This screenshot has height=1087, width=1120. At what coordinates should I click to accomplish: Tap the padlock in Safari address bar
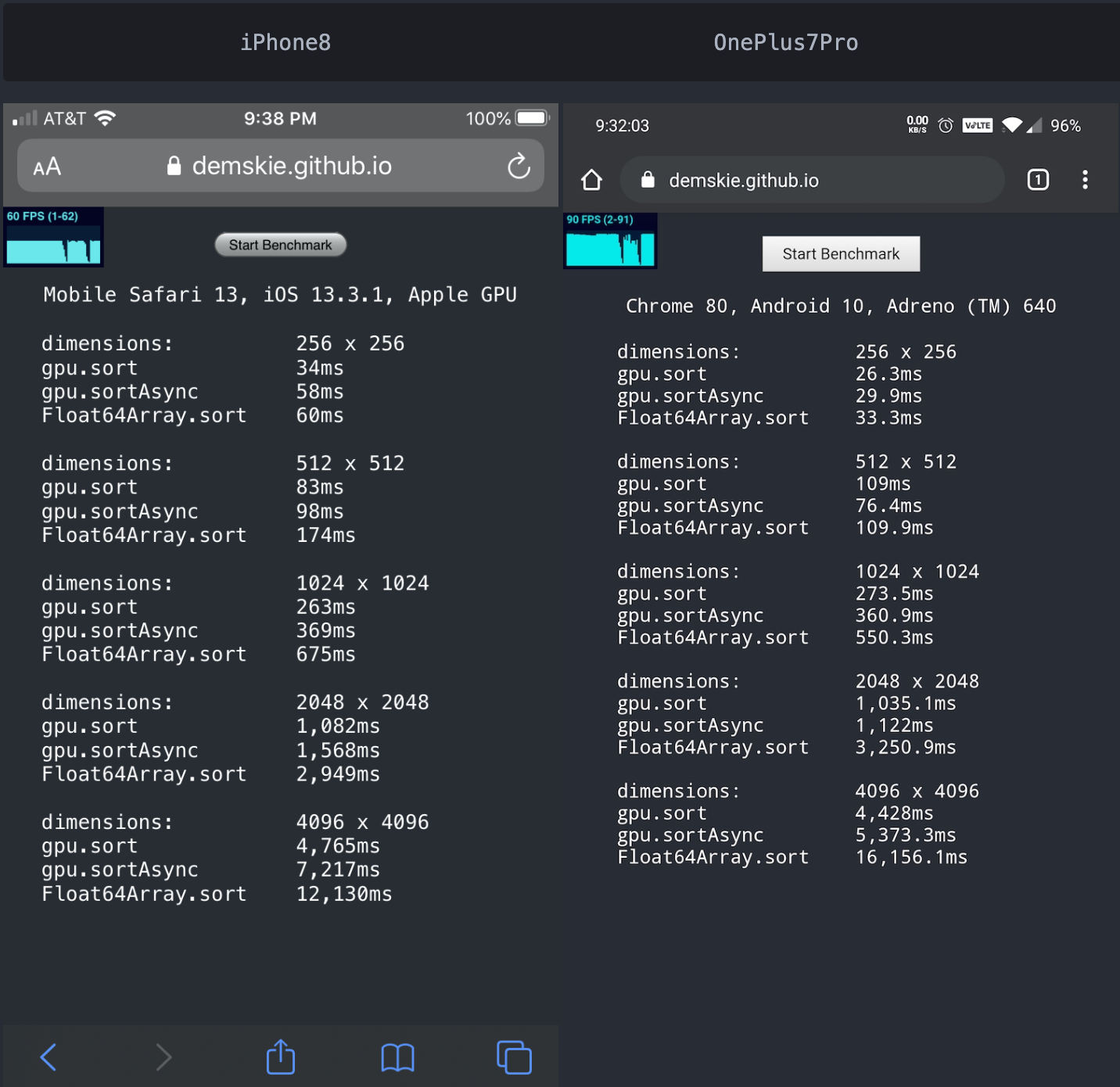(174, 166)
